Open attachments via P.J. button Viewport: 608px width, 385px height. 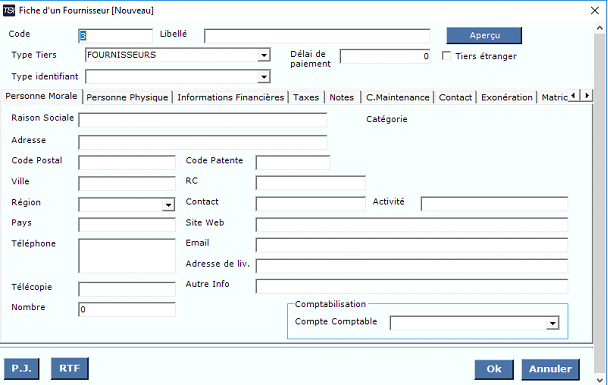point(22,368)
